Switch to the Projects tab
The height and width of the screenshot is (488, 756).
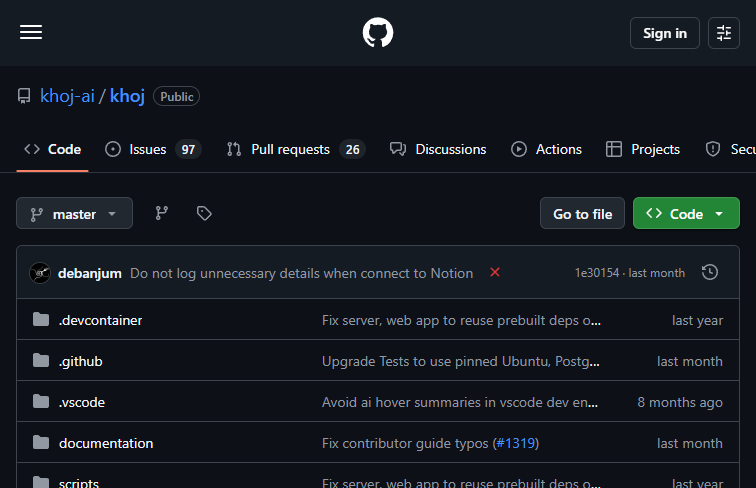[x=643, y=149]
